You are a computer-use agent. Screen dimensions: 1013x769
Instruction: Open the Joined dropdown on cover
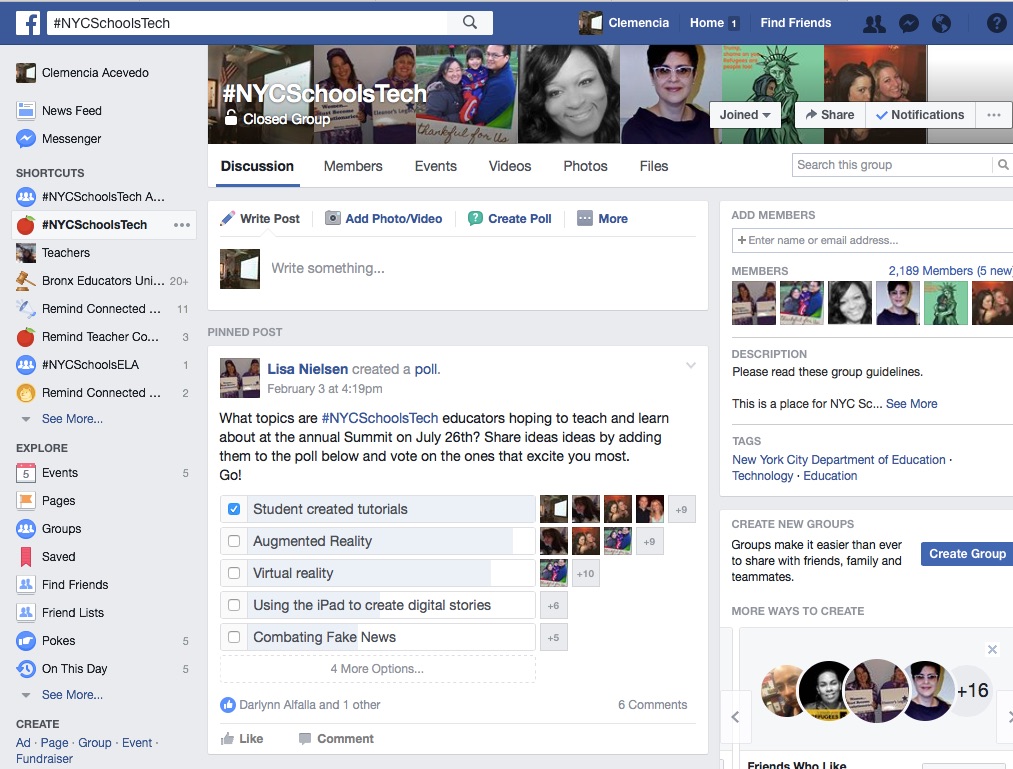point(745,115)
